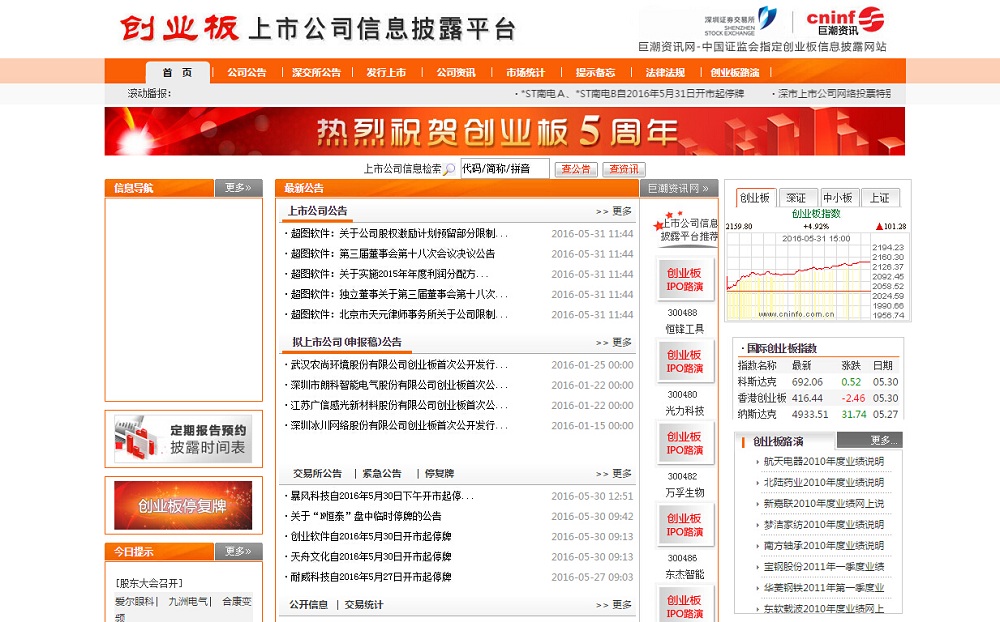
Task: Click 更多 next to 交易所公告 tabs
Action: tap(614, 473)
